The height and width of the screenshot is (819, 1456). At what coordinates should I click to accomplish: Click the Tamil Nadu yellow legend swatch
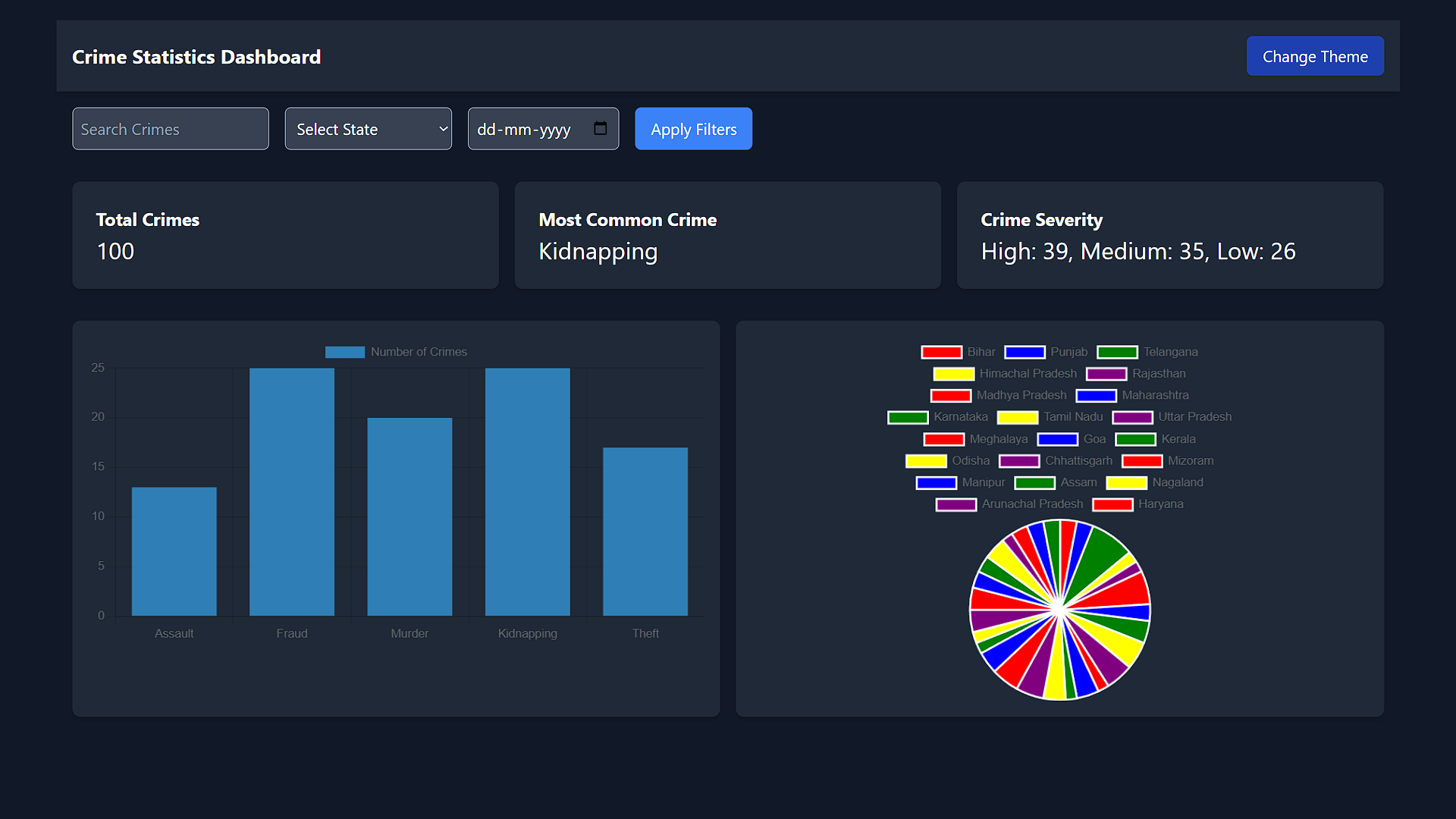(x=1018, y=417)
